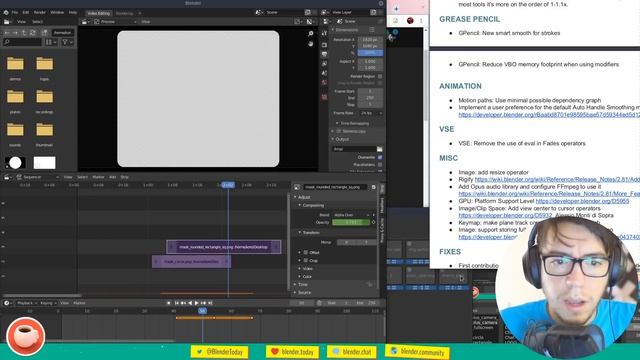This screenshot has width=640, height=360.
Task: Open the Render properties tab icon
Action: (324, 44)
